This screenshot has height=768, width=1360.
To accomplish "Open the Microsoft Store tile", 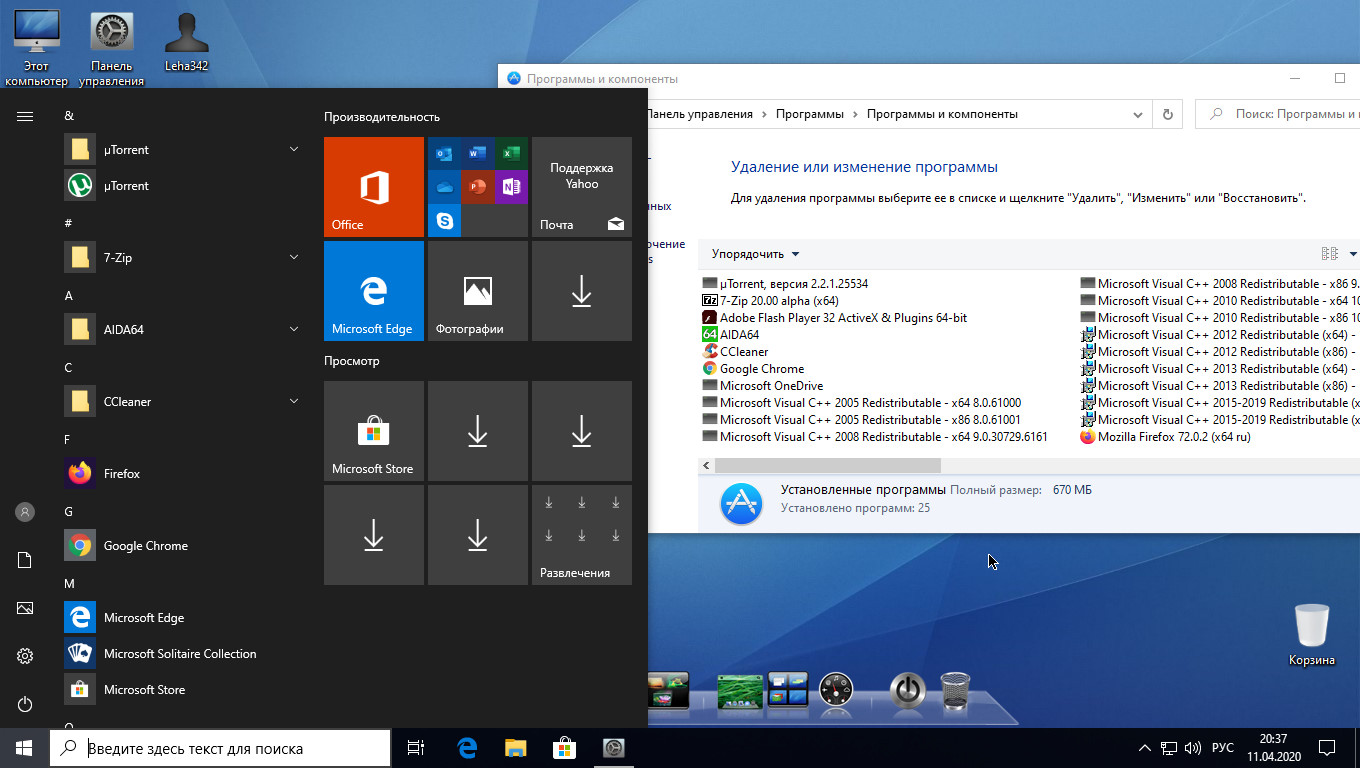I will [374, 431].
